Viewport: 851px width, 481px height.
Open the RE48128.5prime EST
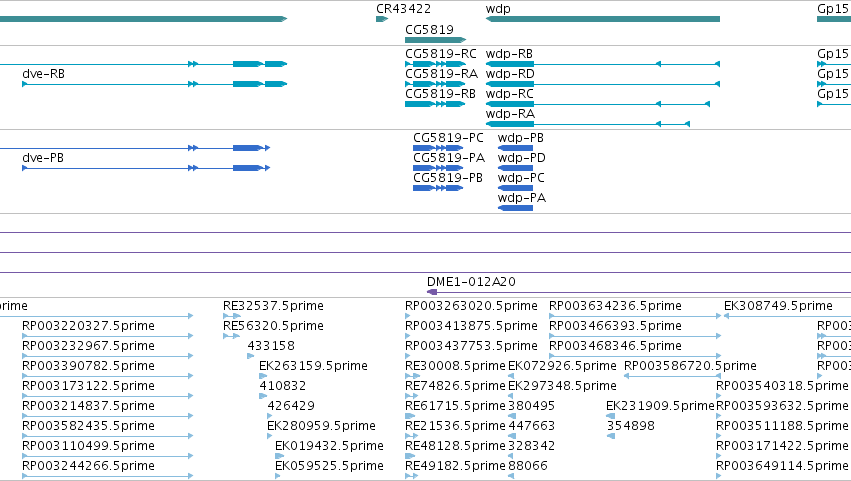pos(455,446)
